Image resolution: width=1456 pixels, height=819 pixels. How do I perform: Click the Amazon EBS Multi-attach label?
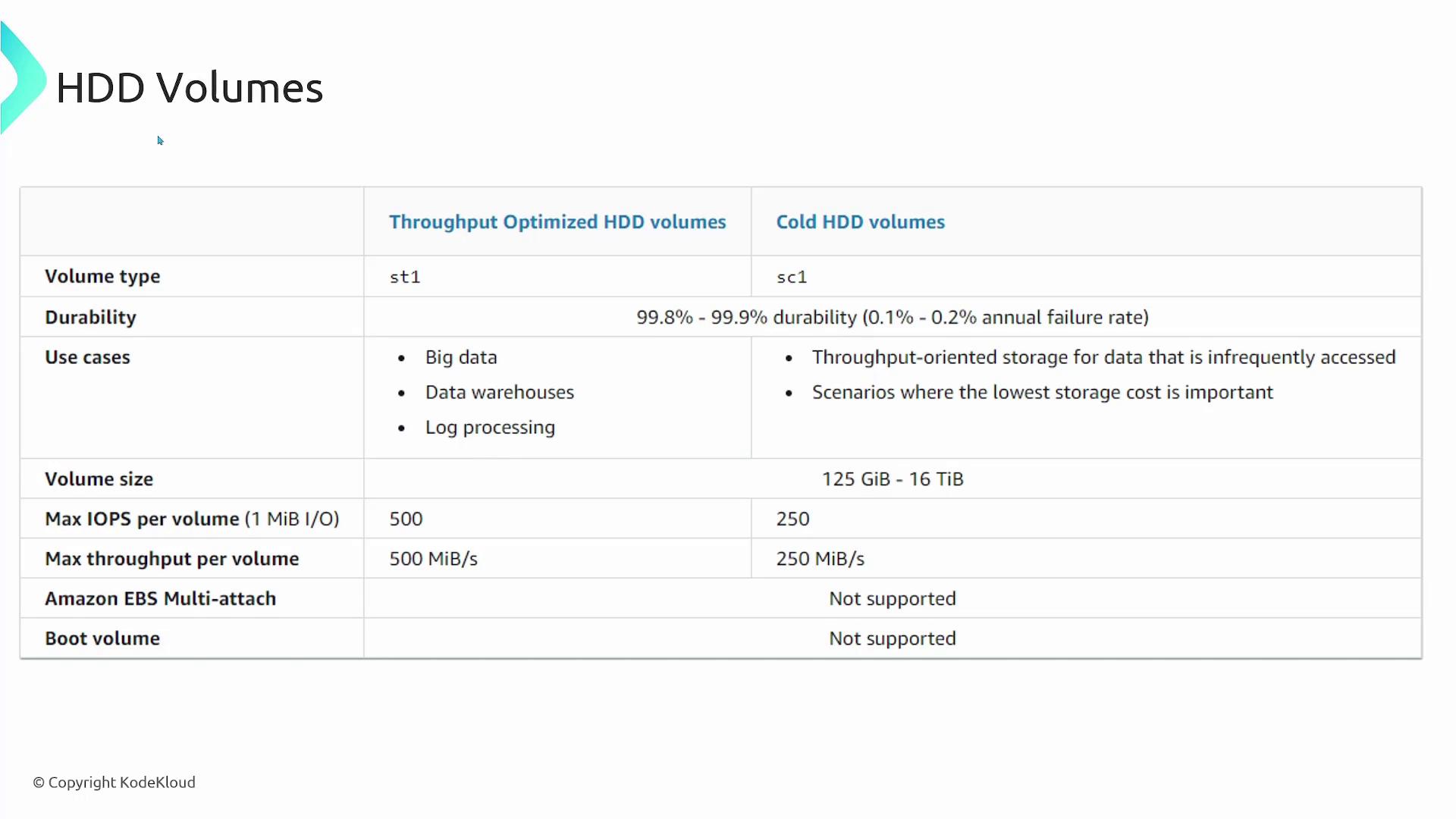(160, 599)
